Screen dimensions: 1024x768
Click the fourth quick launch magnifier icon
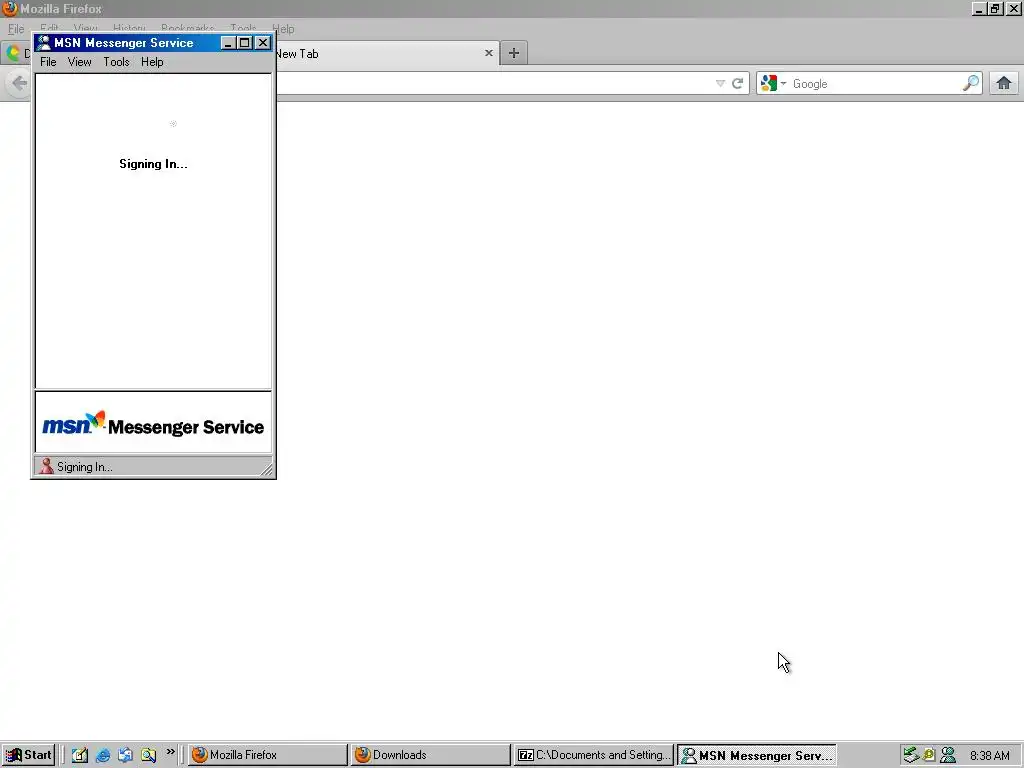[148, 755]
